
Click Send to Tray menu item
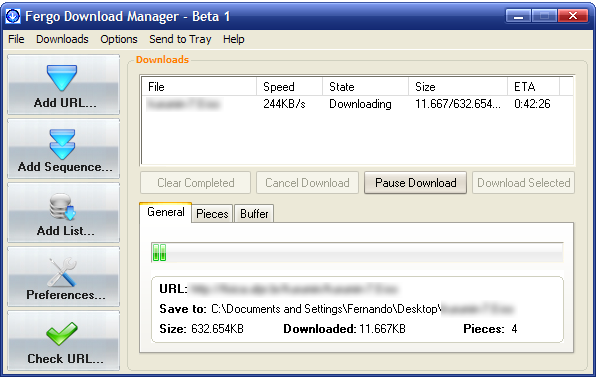[x=180, y=39]
